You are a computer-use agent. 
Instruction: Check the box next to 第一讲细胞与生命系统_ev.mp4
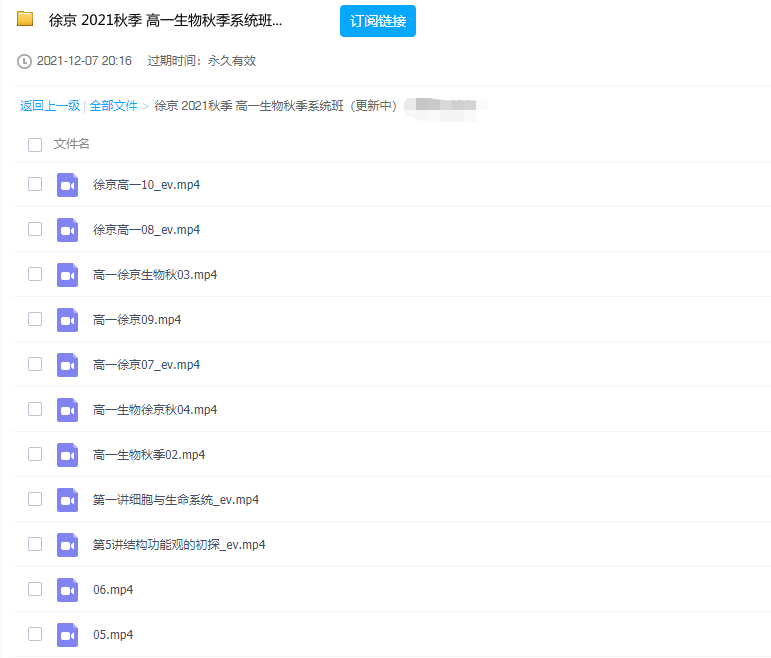click(x=35, y=499)
